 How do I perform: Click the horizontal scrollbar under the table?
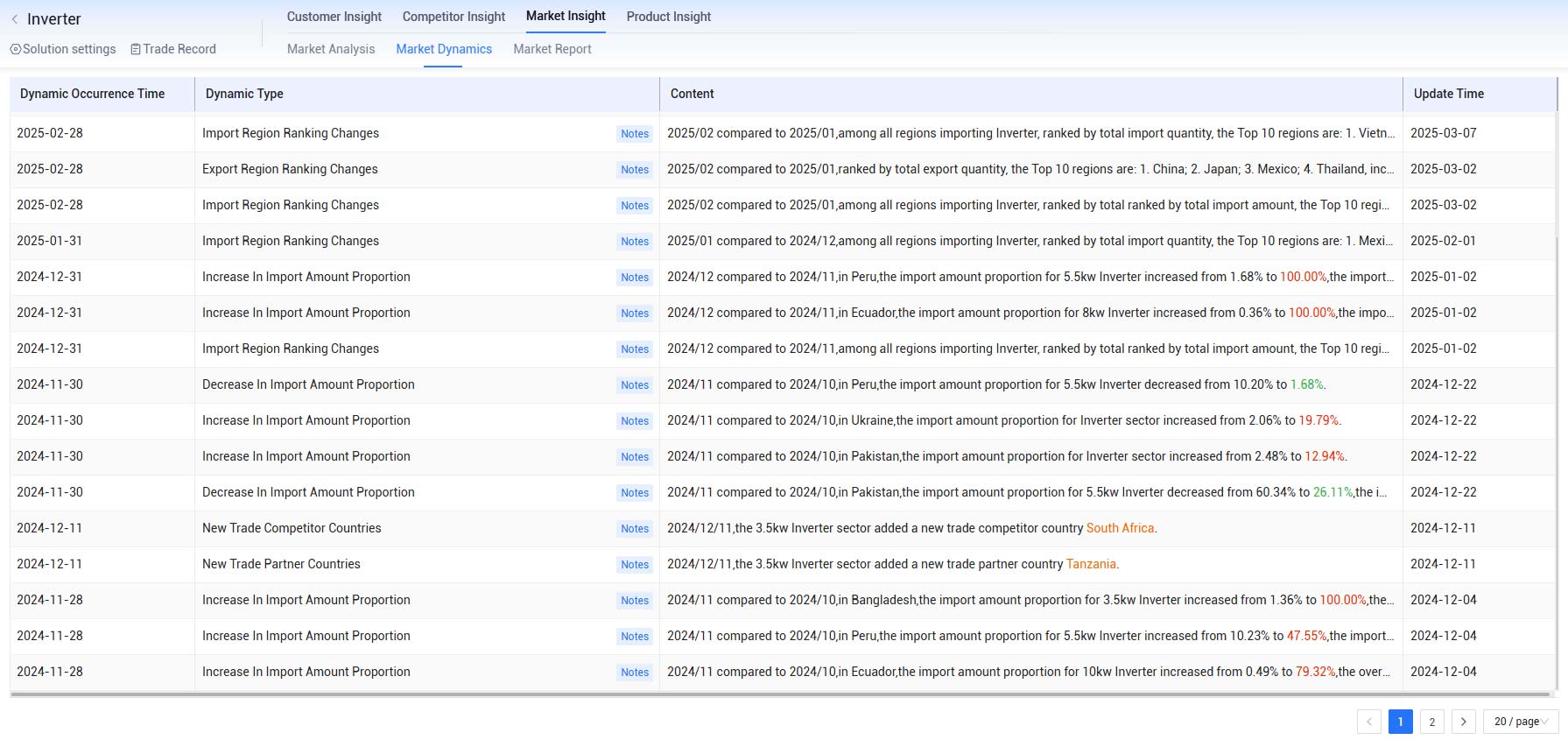tap(779, 694)
